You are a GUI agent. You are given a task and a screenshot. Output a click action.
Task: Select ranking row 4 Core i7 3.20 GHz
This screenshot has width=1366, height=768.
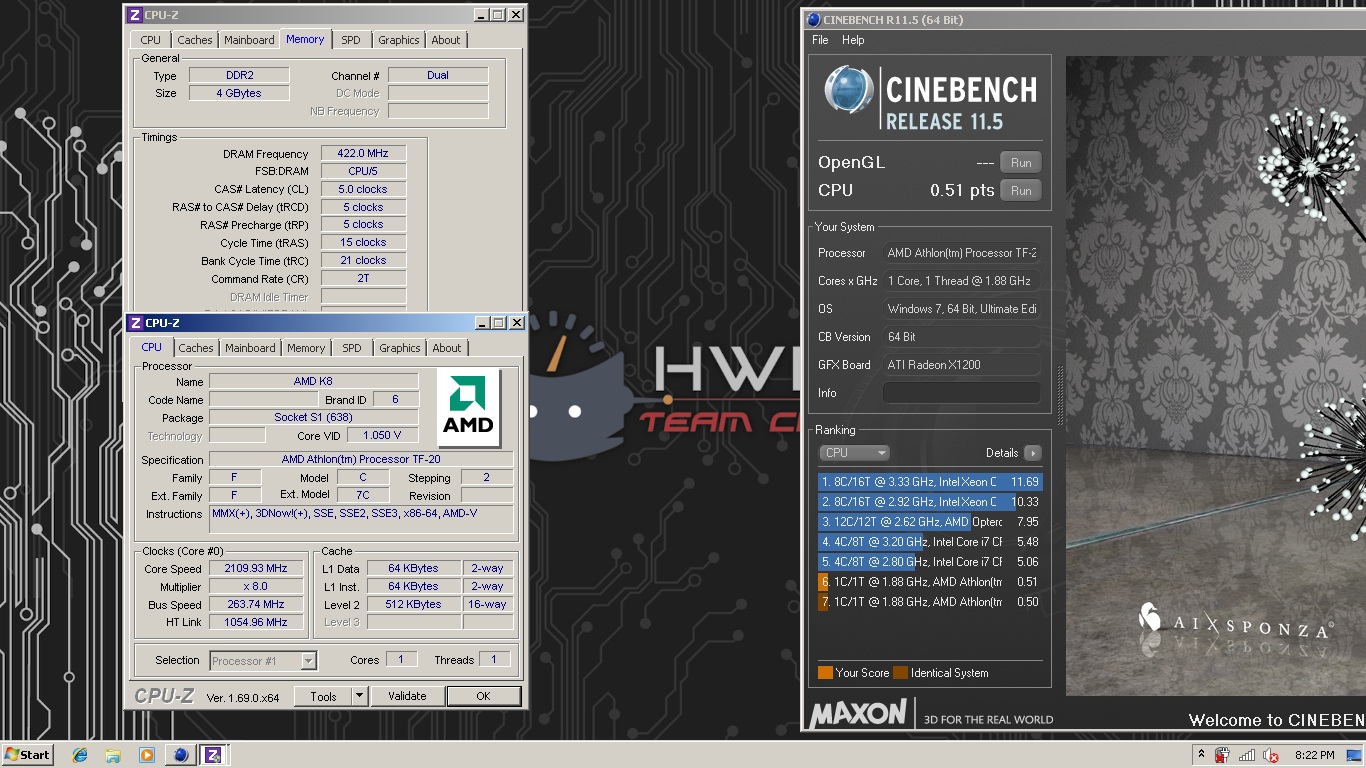(x=929, y=542)
